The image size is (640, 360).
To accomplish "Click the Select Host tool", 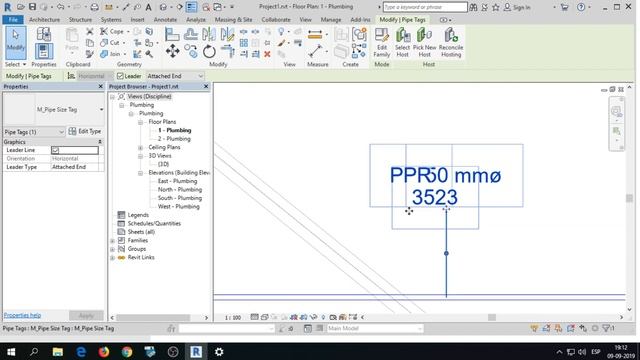I will (402, 43).
